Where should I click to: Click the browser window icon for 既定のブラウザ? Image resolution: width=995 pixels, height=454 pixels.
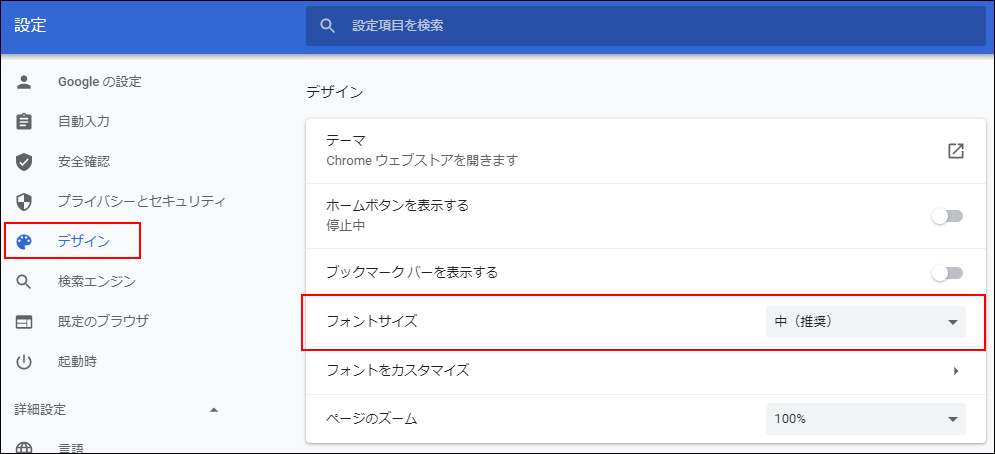pos(25,321)
